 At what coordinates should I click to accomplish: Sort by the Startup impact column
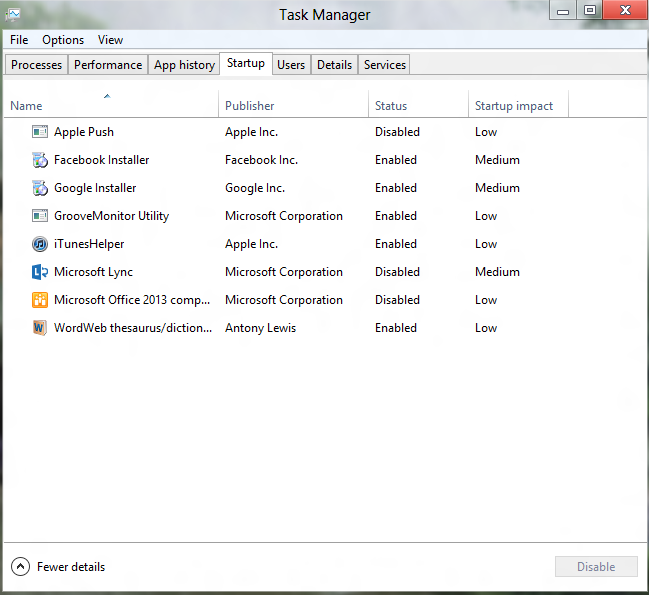coord(515,106)
